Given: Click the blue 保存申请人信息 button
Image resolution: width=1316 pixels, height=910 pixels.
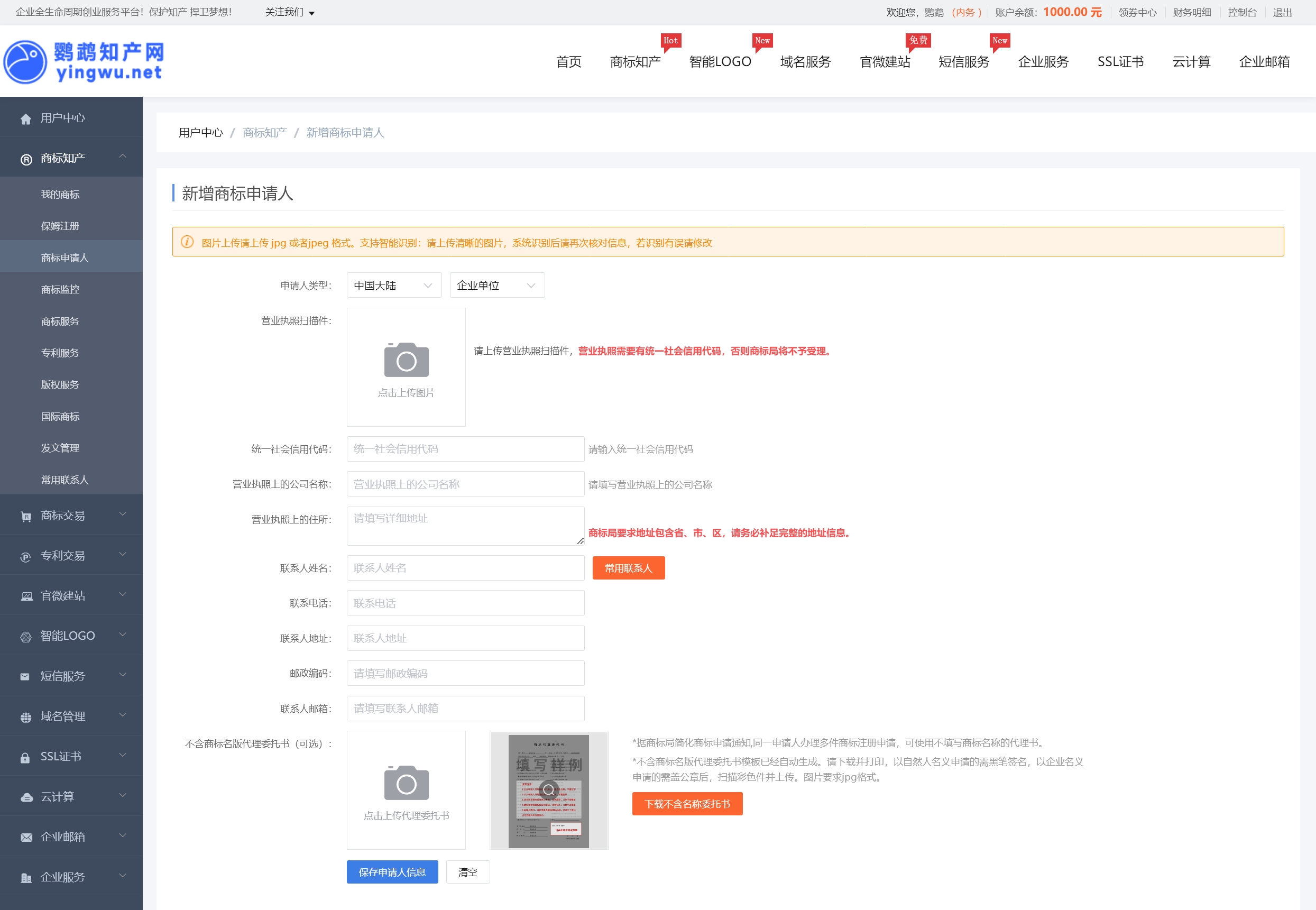Looking at the screenshot, I should [392, 872].
